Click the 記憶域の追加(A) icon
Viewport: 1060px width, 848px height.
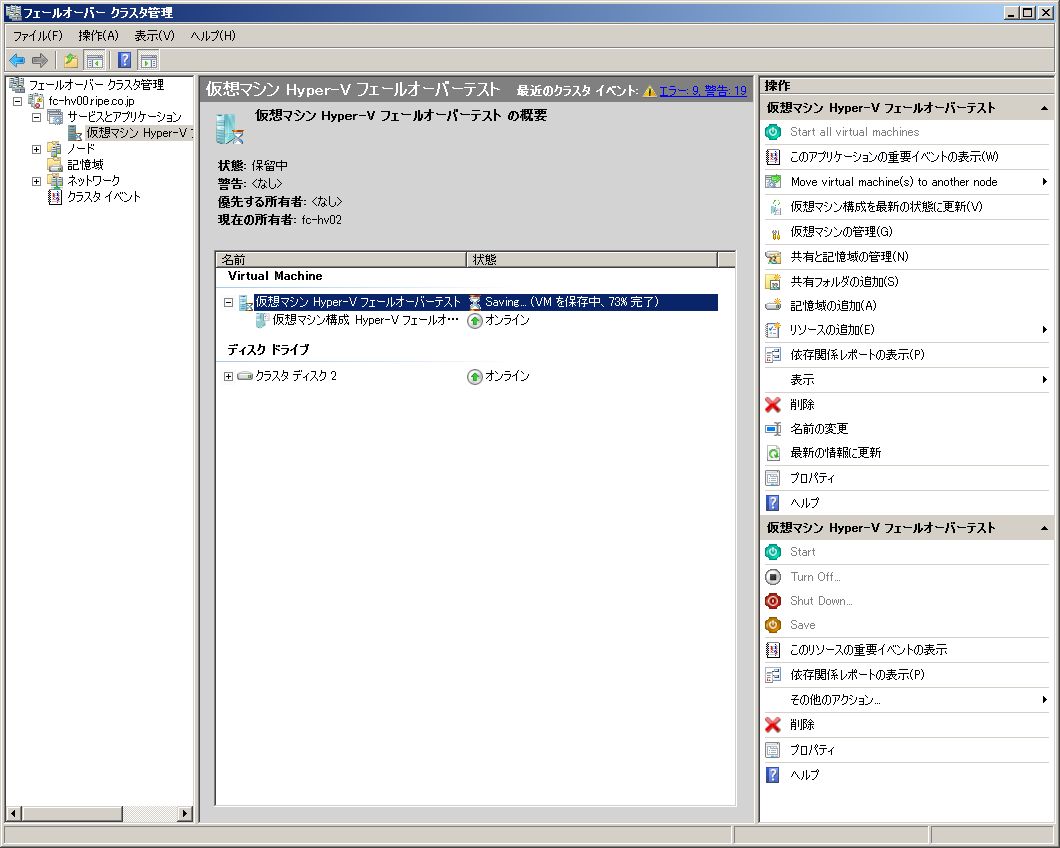(x=773, y=306)
